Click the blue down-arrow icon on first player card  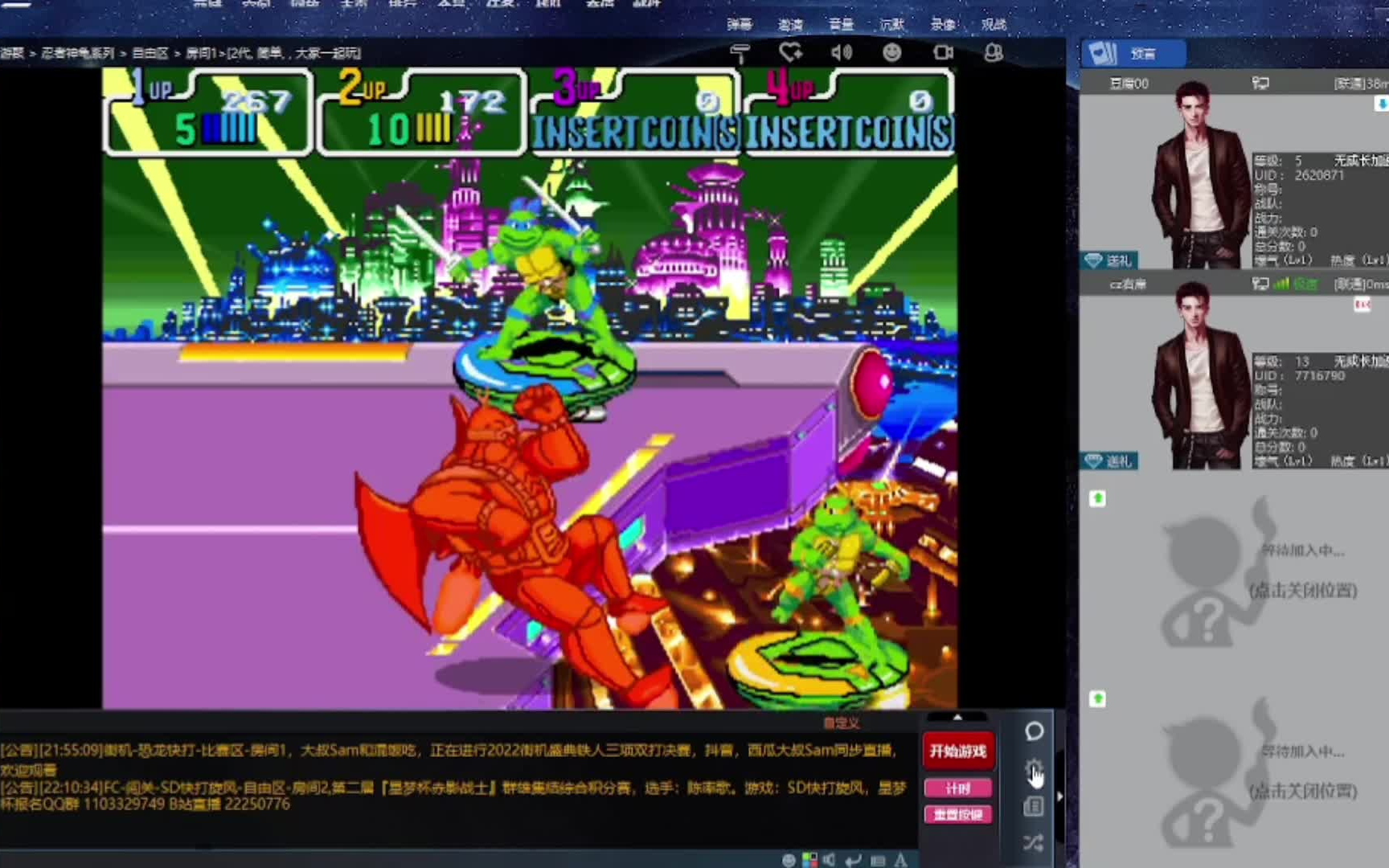pos(1382,104)
